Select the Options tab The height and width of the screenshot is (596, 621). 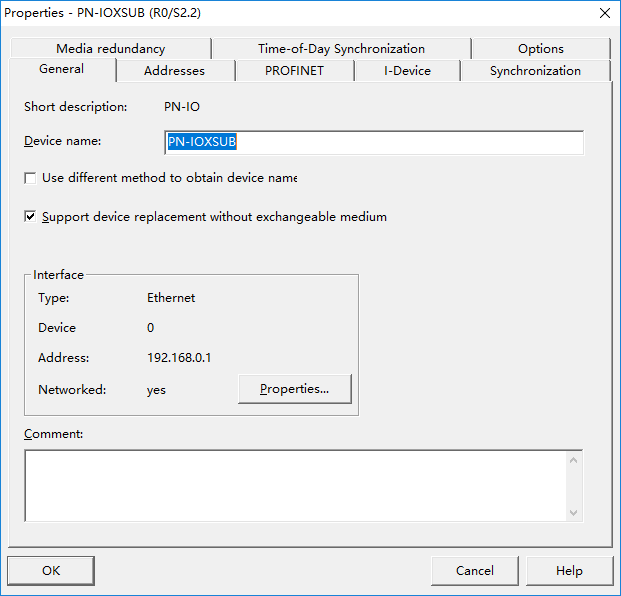click(540, 49)
